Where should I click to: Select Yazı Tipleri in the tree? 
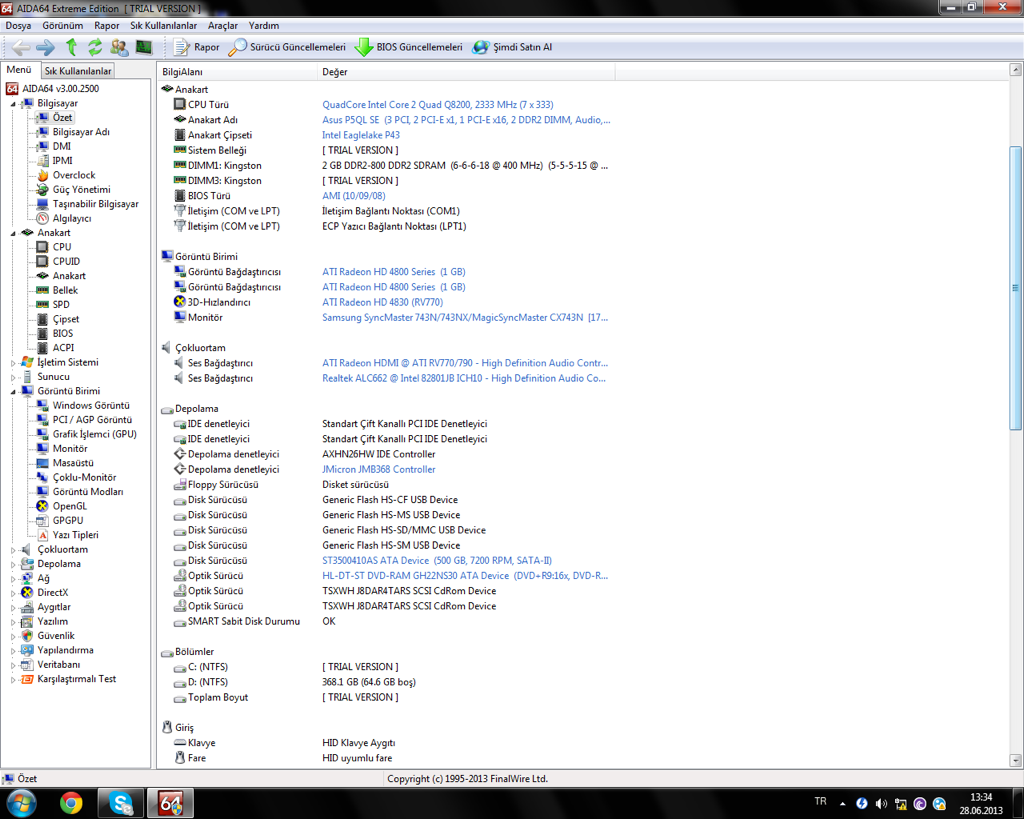(x=76, y=535)
